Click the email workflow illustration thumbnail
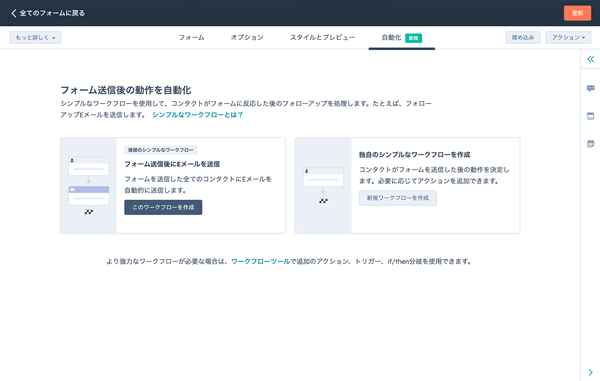 tap(89, 186)
